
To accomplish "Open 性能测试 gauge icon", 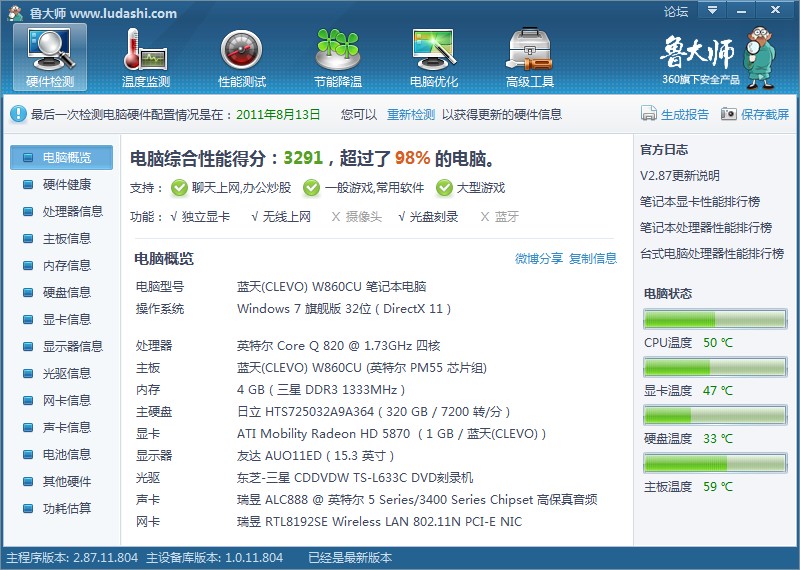I will (x=241, y=50).
